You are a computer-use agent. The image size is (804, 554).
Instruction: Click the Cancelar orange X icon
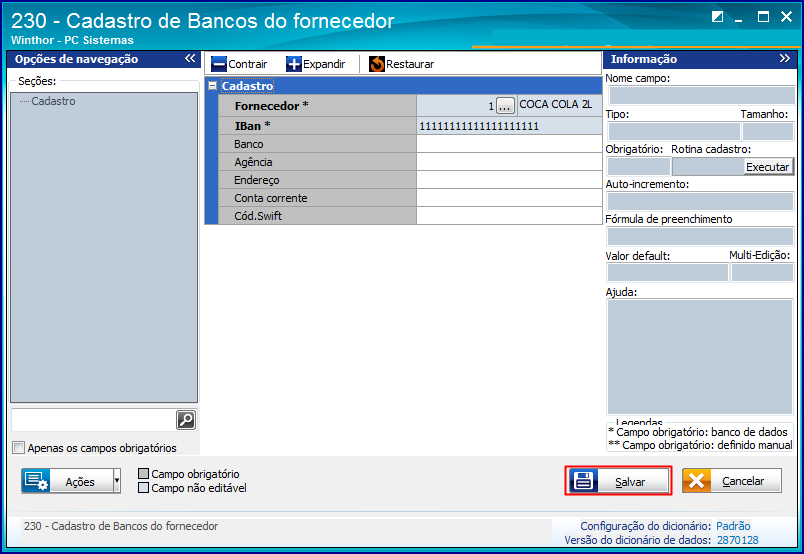pos(696,481)
